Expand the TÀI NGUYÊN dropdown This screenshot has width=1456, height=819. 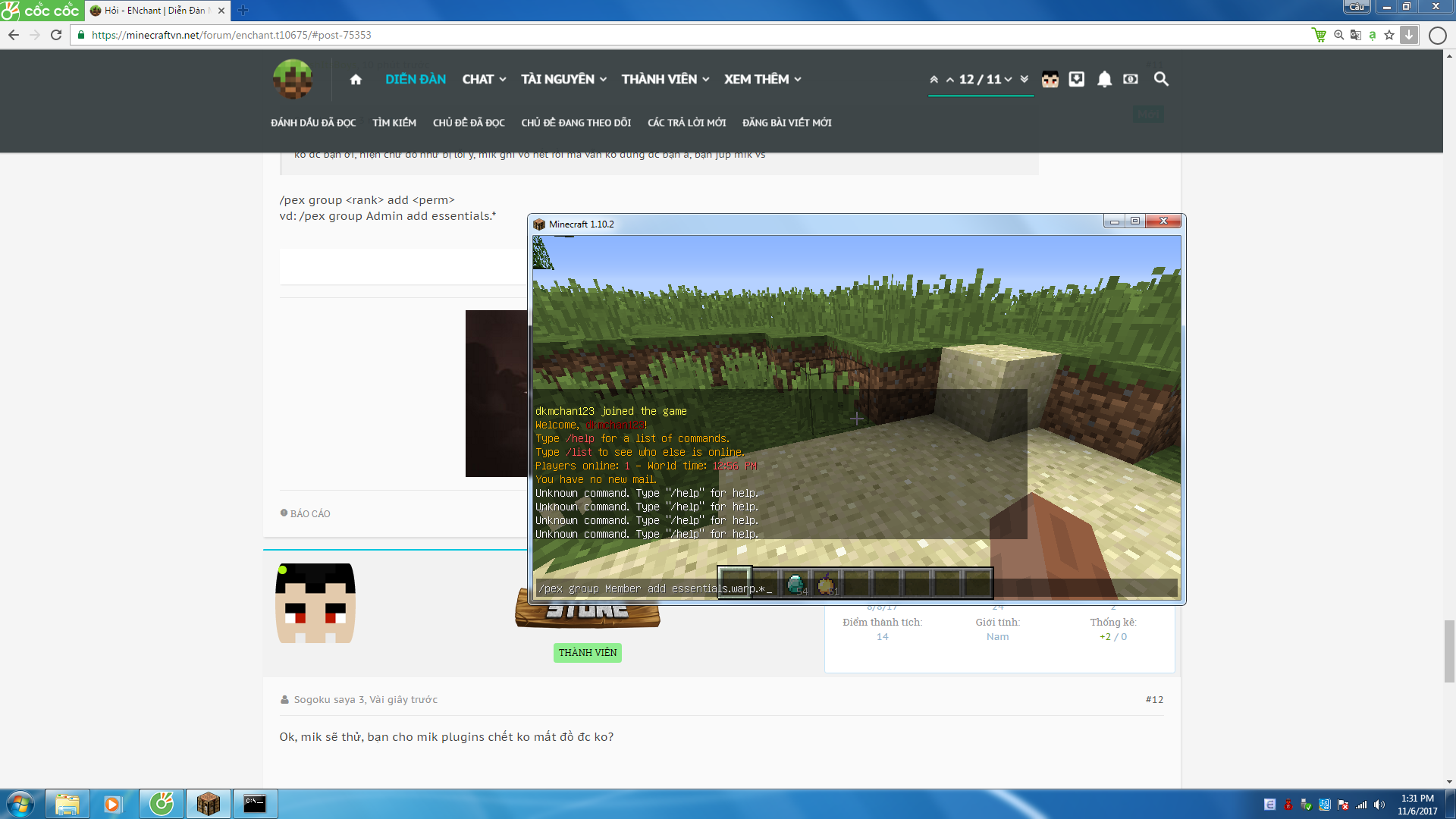tap(563, 80)
